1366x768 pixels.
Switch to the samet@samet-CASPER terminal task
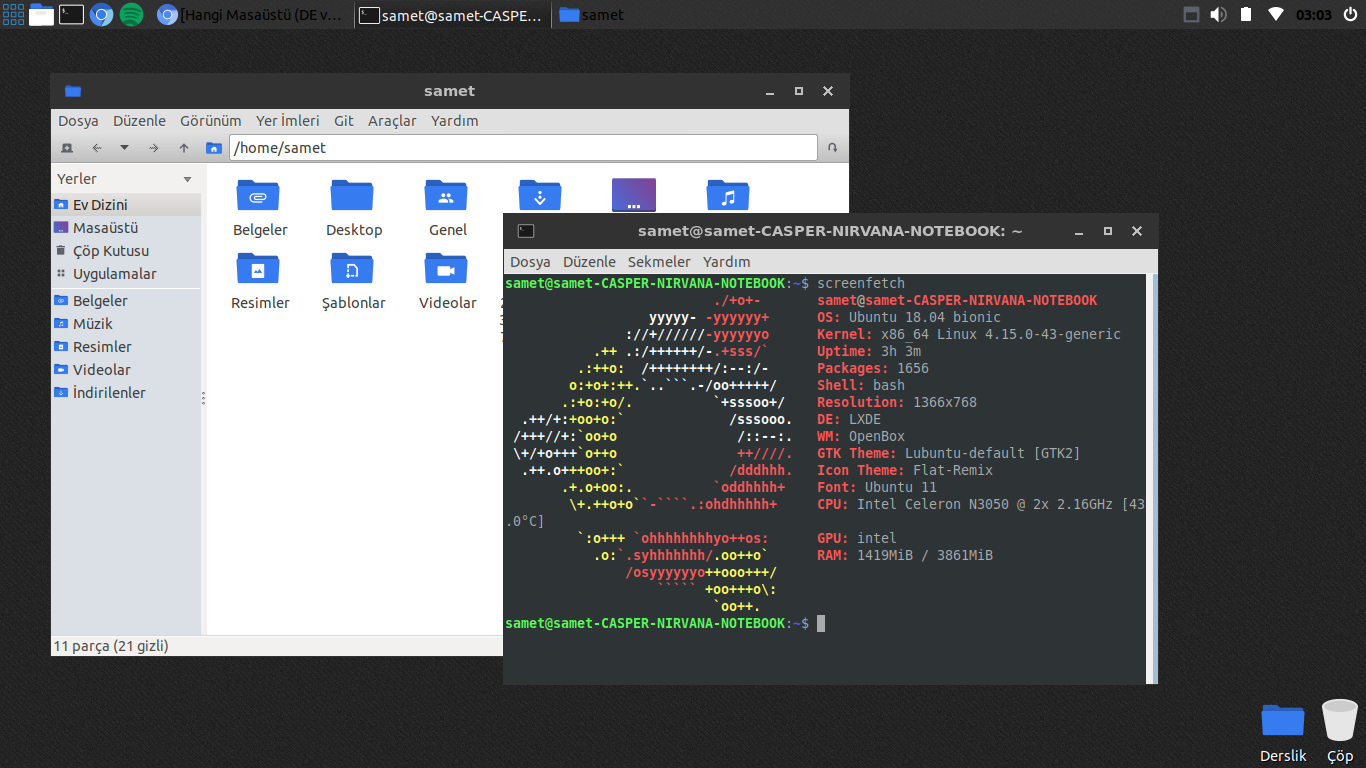pos(452,15)
